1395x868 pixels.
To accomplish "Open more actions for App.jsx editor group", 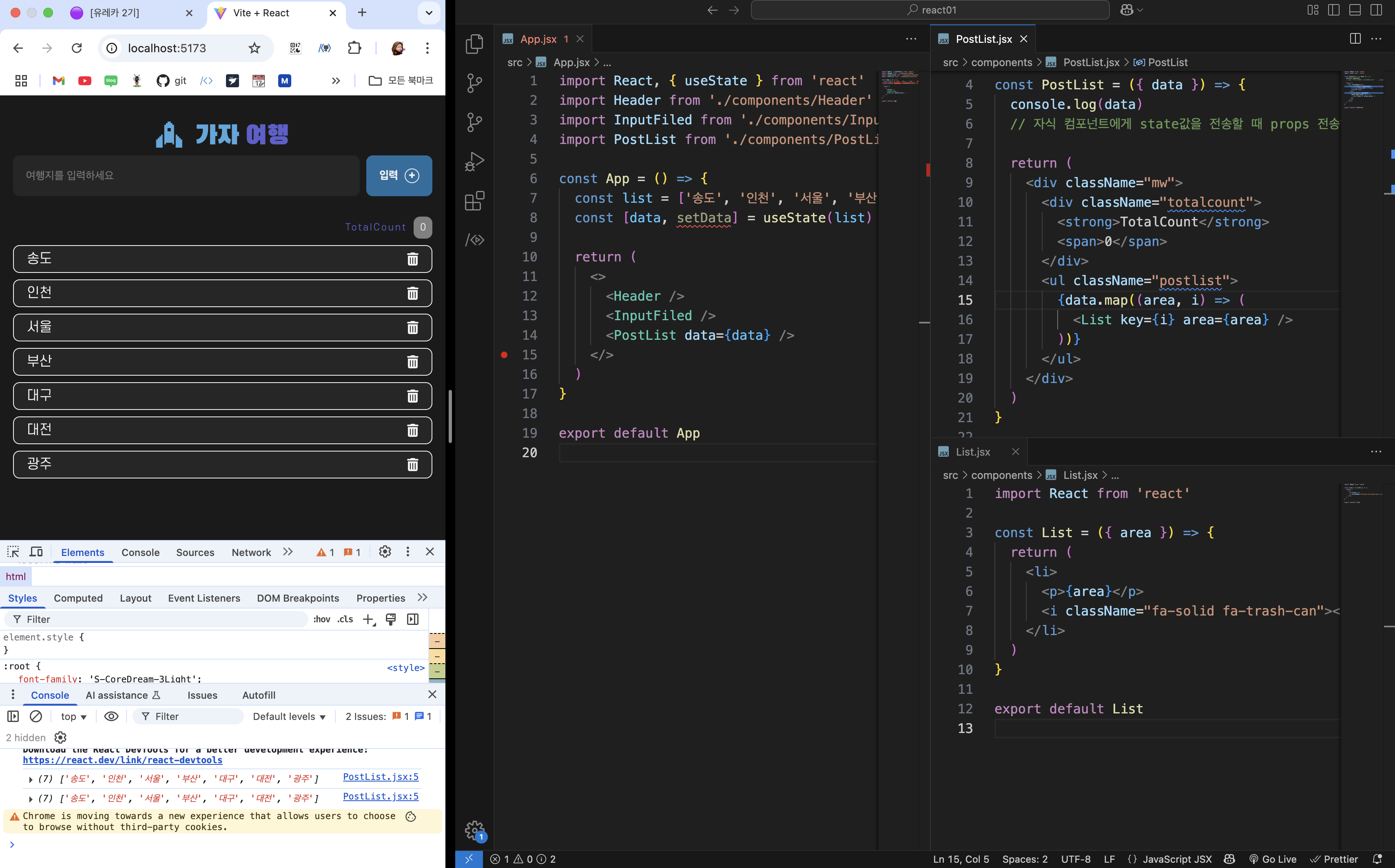I will [911, 38].
